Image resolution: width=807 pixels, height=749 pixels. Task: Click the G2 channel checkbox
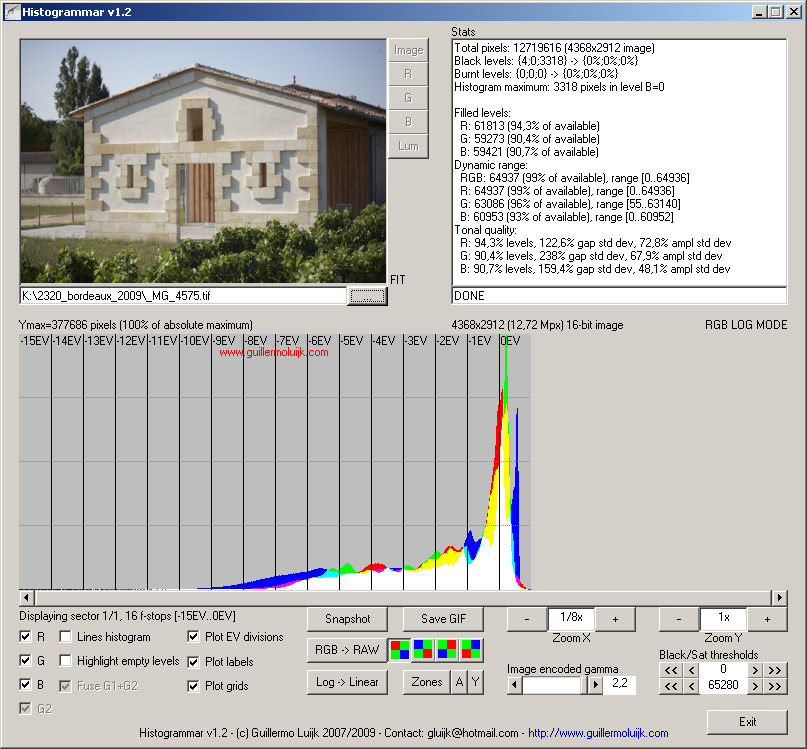(x=25, y=709)
